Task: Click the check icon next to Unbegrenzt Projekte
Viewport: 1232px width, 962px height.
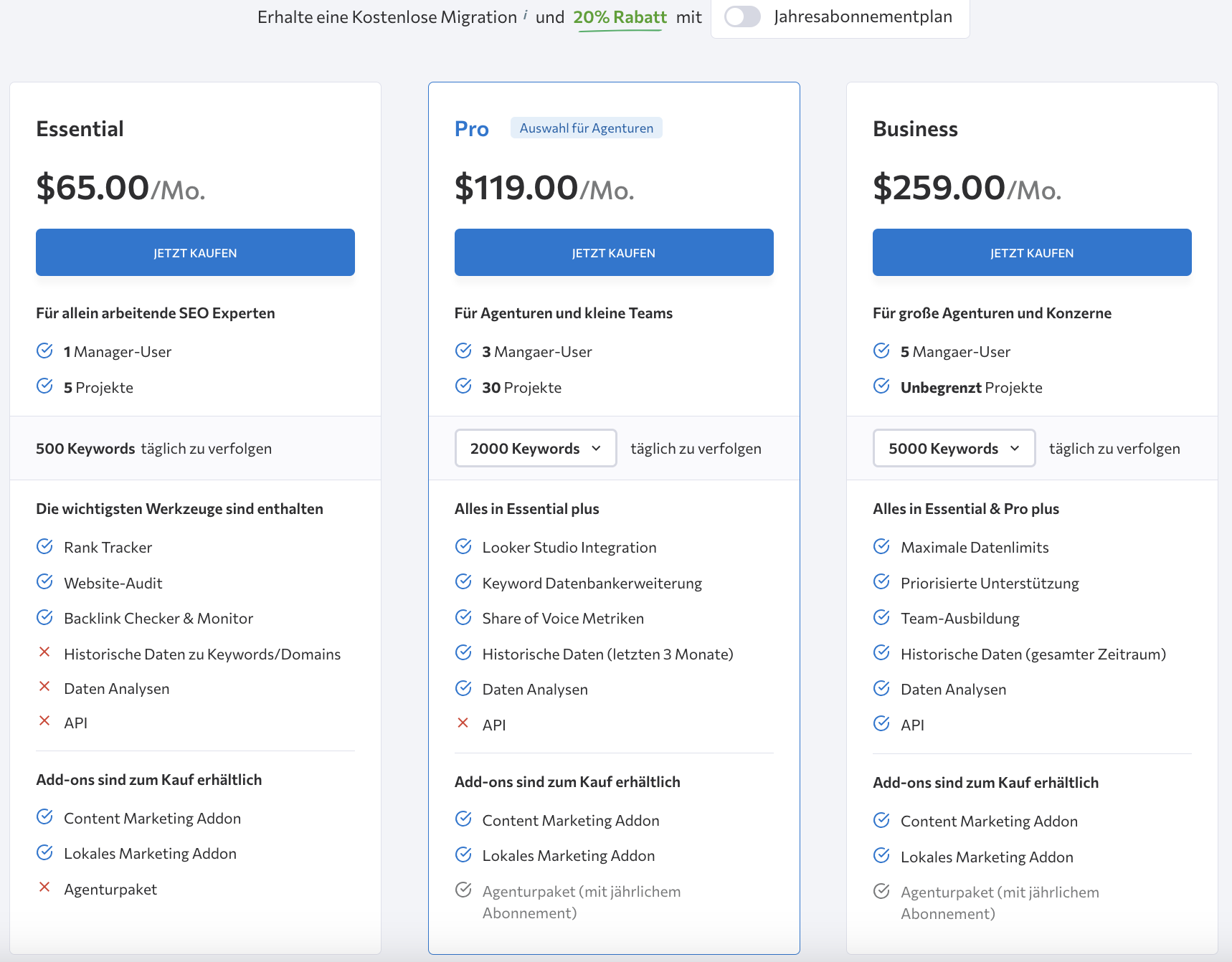Action: point(881,386)
